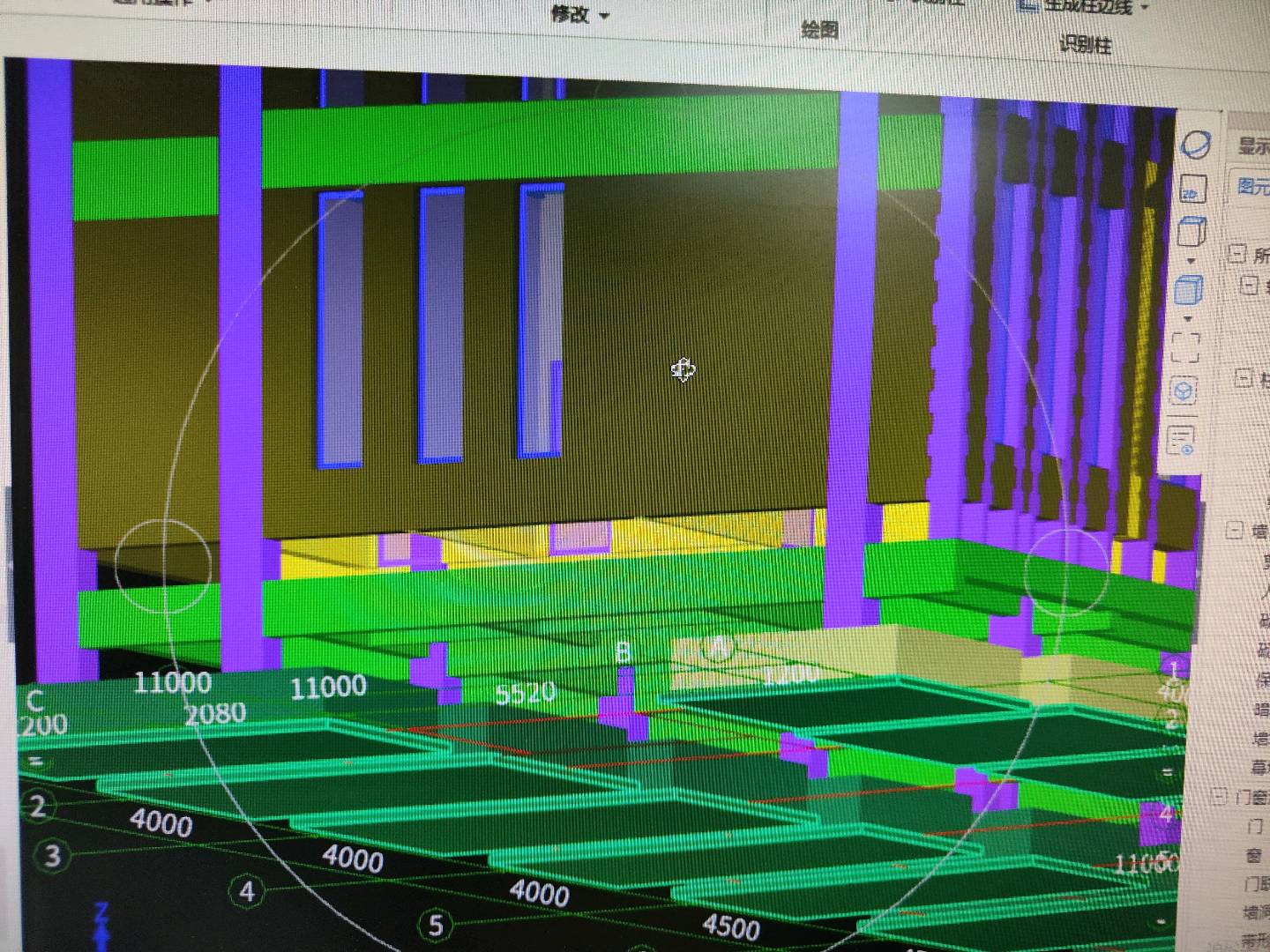1270x952 pixels.
Task: Click the blue Z axis indicator
Action: tap(101, 927)
